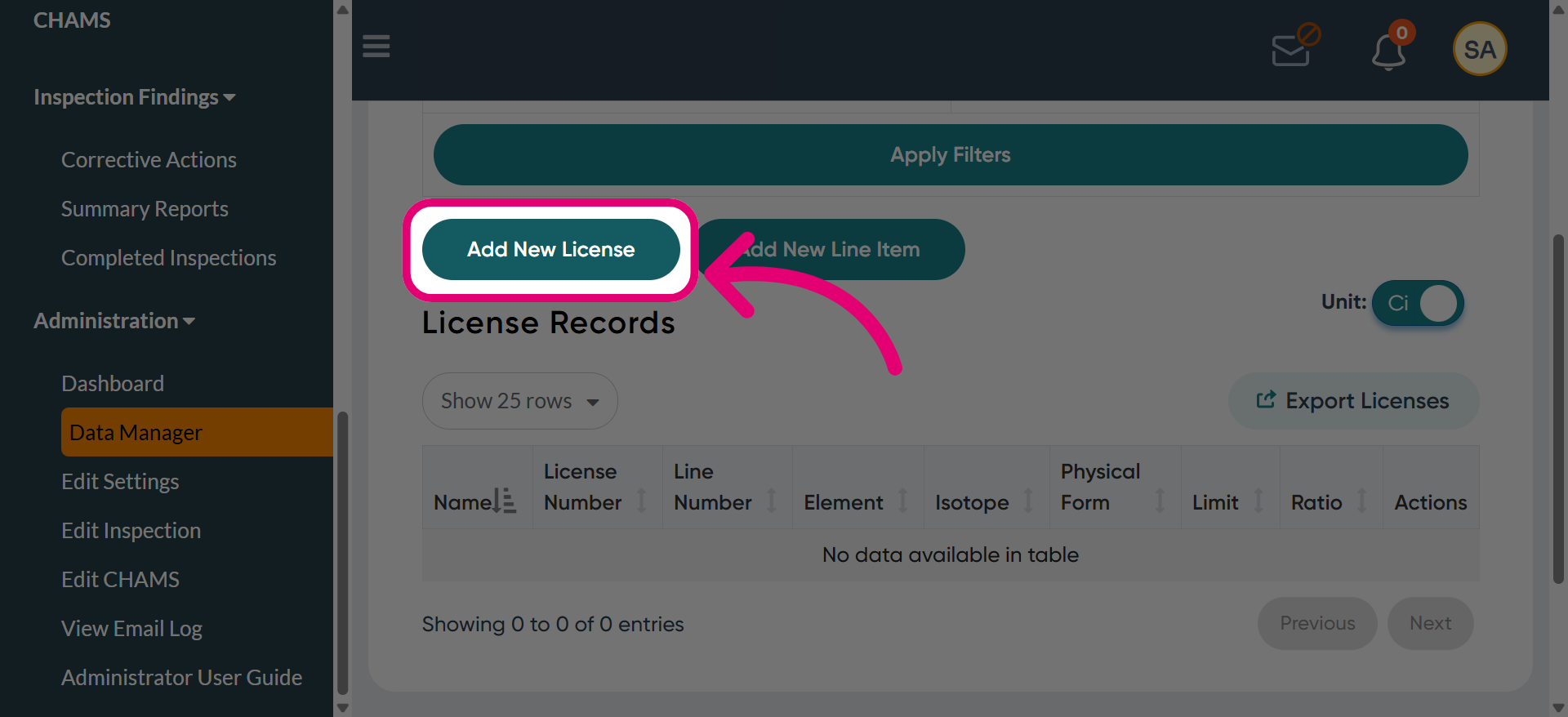The image size is (1568, 717).
Task: Click 'No data available in table' text
Action: 951,554
